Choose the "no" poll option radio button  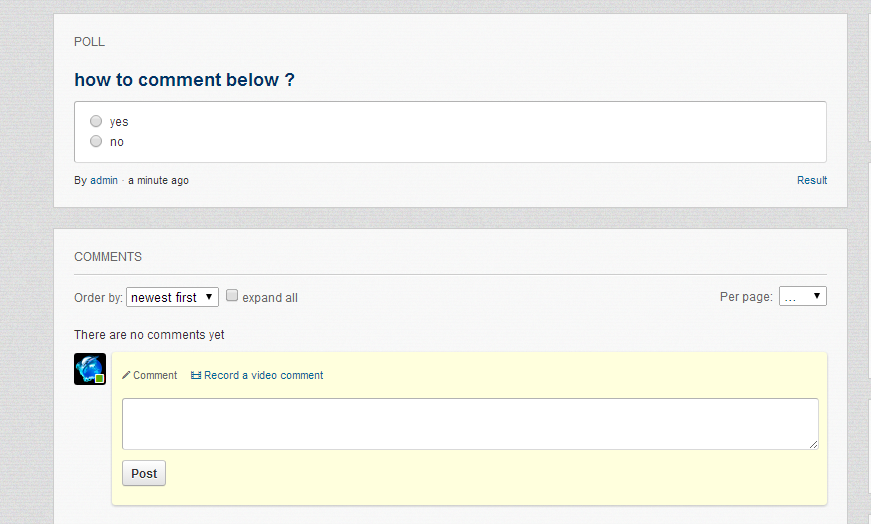click(x=96, y=141)
